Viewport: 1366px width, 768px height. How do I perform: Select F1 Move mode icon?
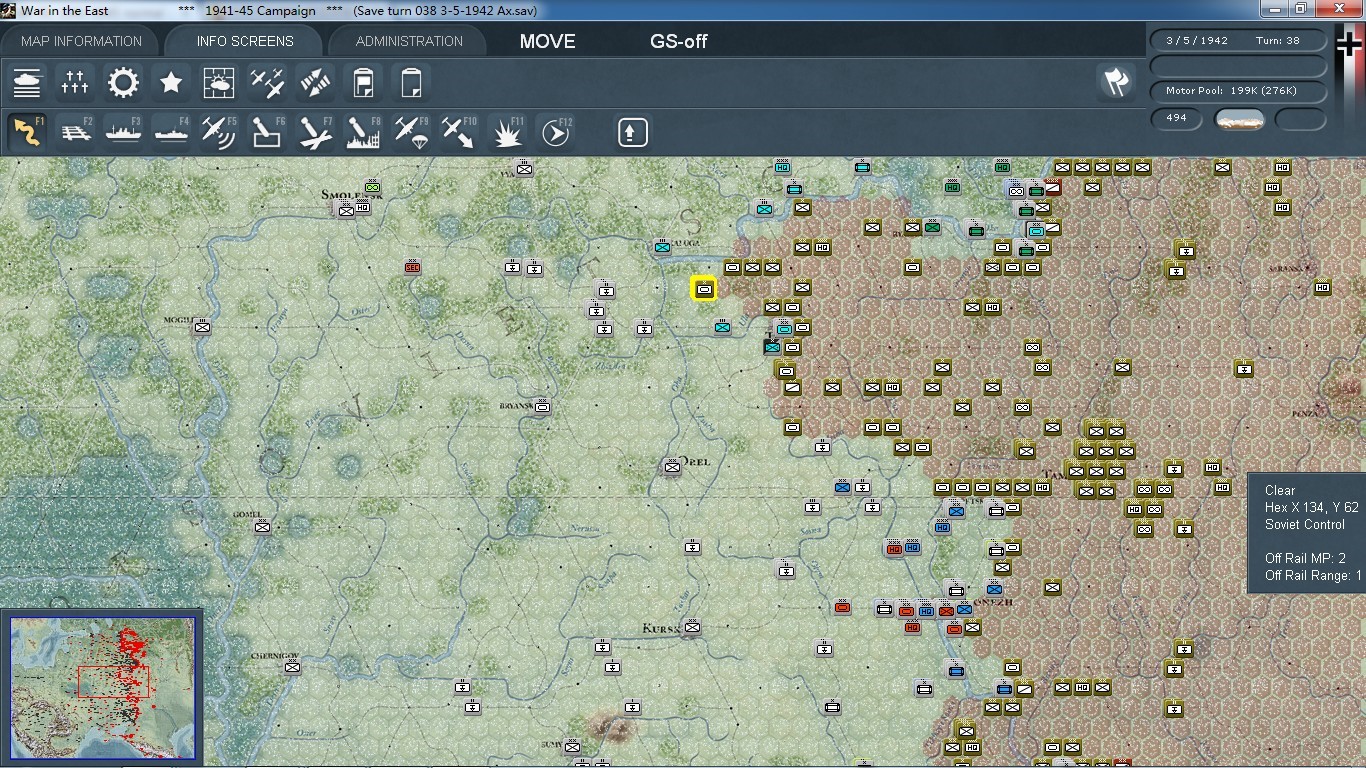pyautogui.click(x=27, y=132)
